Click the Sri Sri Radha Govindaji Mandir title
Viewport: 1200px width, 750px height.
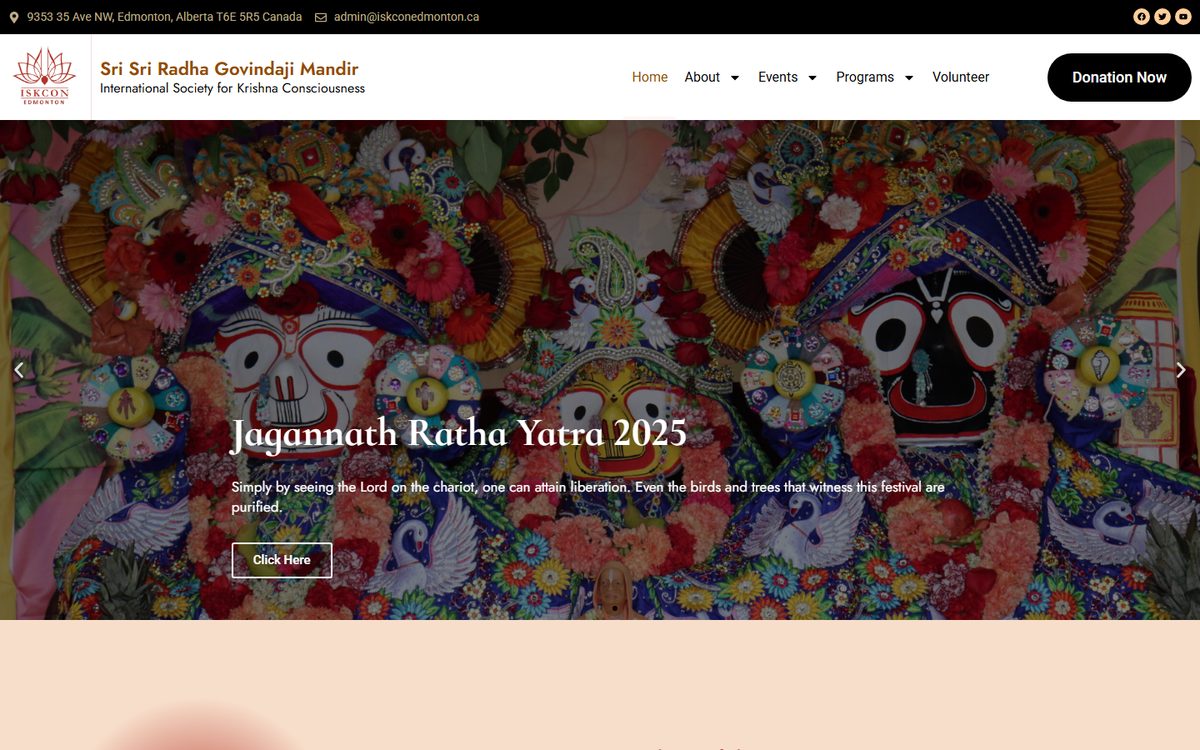pyautogui.click(x=229, y=68)
